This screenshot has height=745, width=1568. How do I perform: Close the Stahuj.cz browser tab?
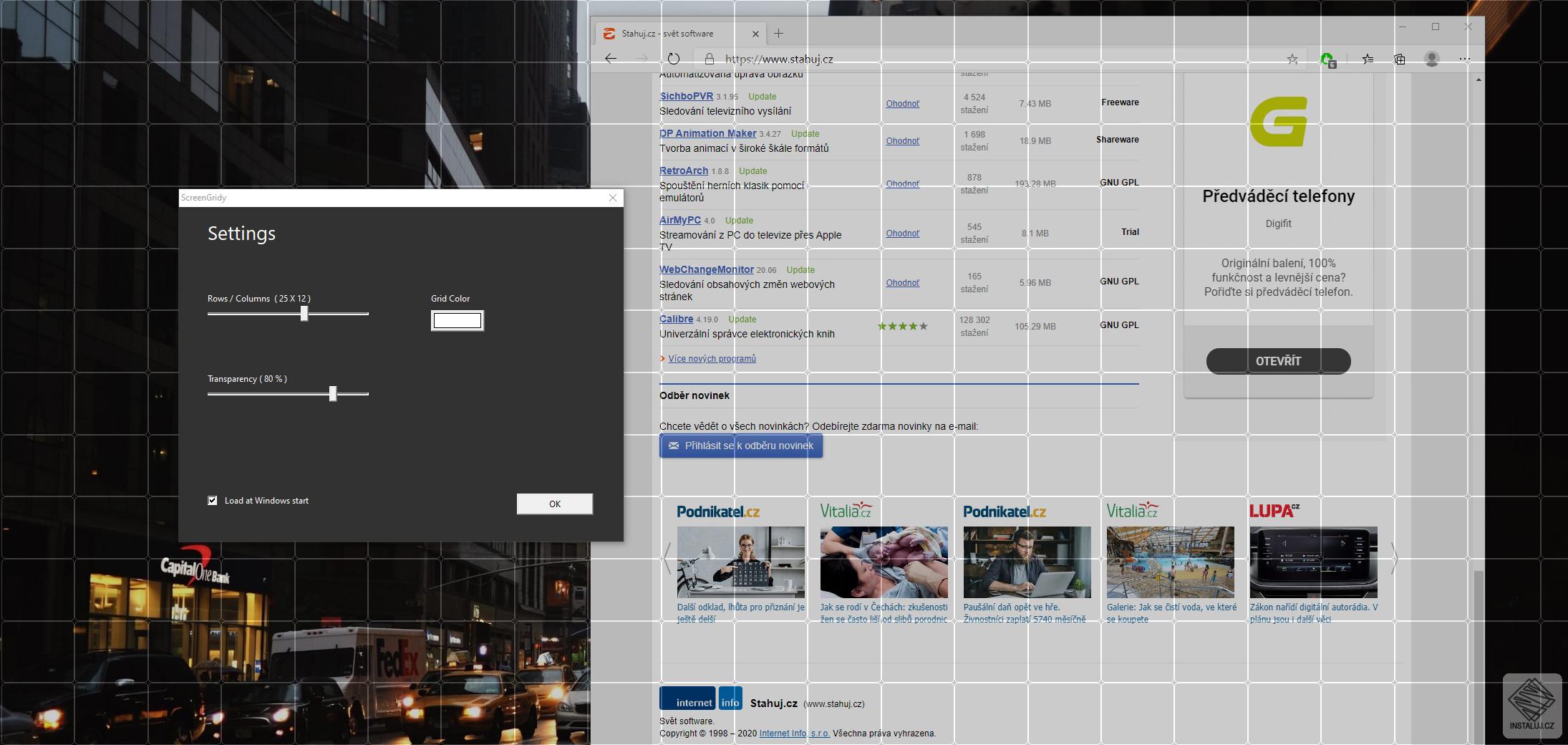tap(755, 34)
